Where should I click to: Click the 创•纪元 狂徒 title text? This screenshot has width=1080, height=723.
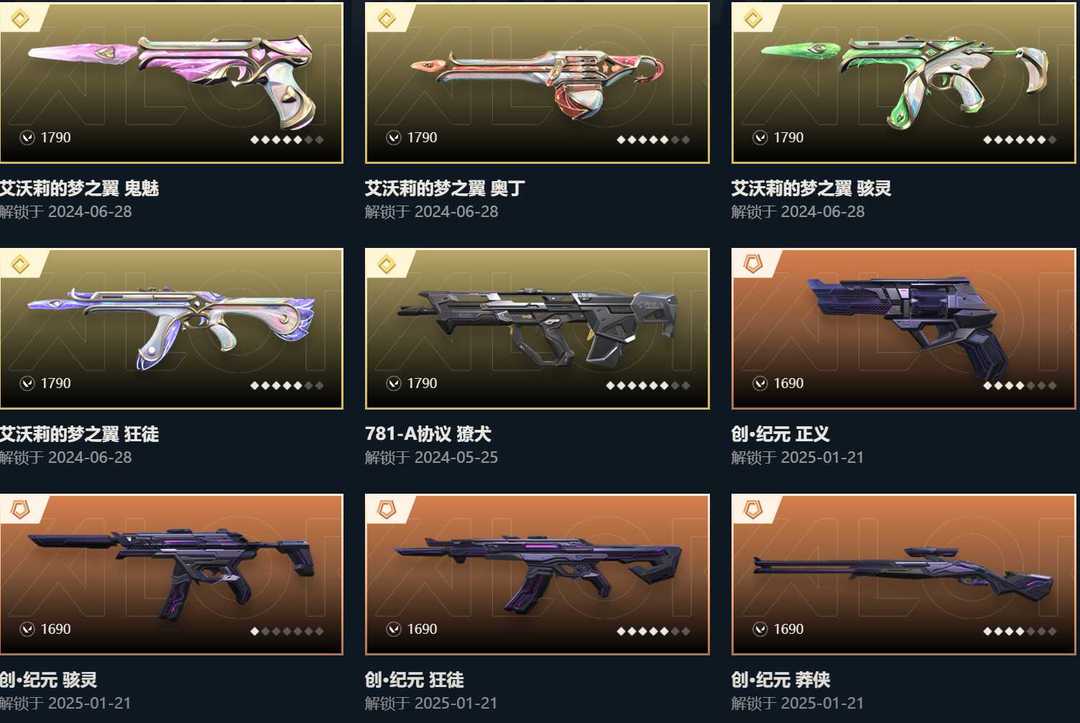pos(414,680)
